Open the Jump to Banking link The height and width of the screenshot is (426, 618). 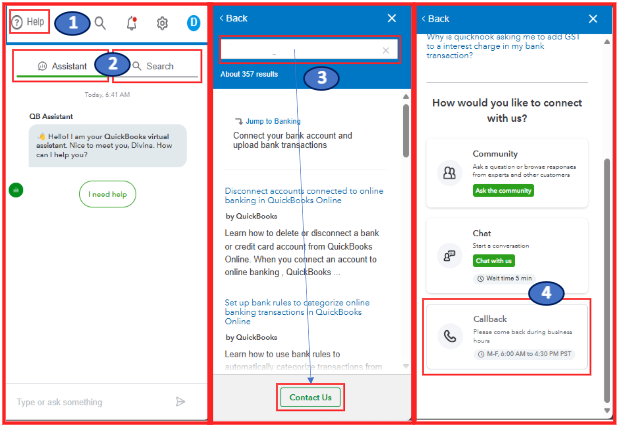click(x=273, y=121)
